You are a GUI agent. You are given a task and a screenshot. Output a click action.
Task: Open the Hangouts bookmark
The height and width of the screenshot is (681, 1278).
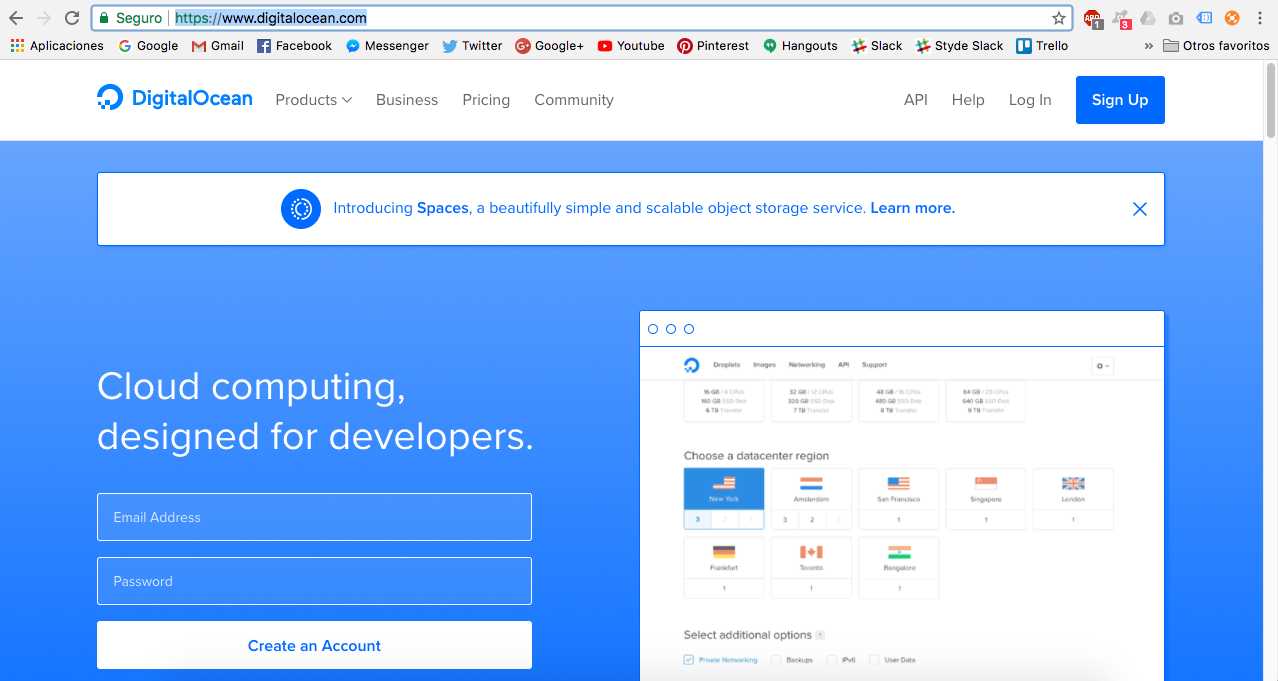tap(800, 46)
